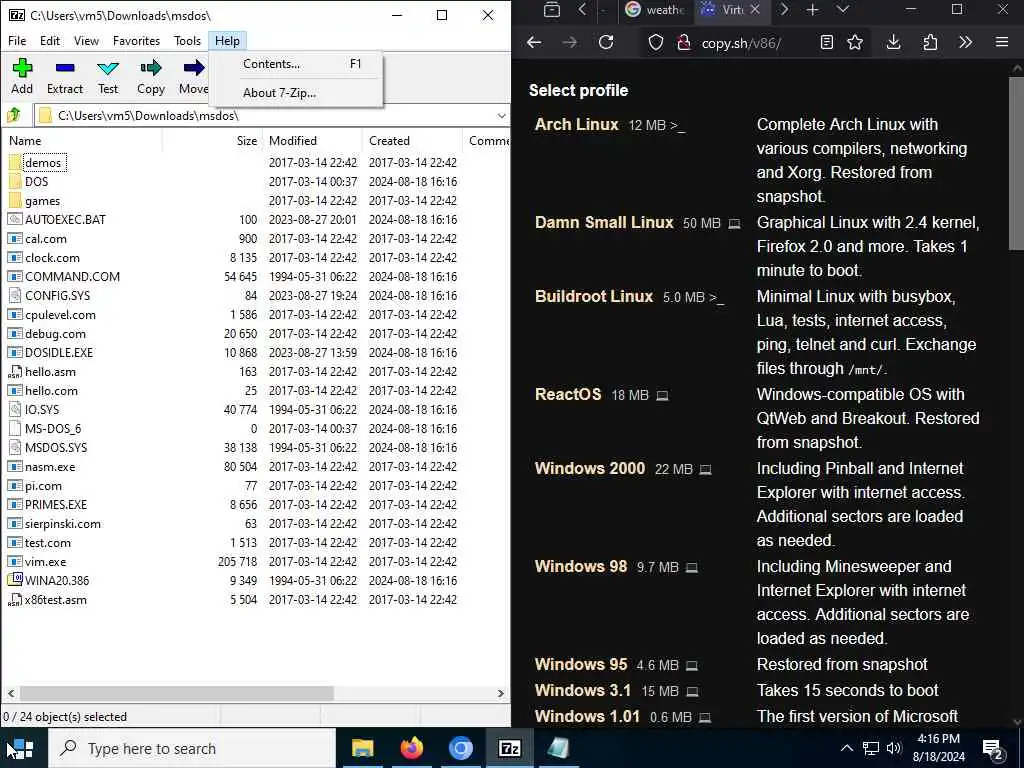Select the hello.asm file icon
This screenshot has height=768, width=1024.
pyautogui.click(x=15, y=372)
